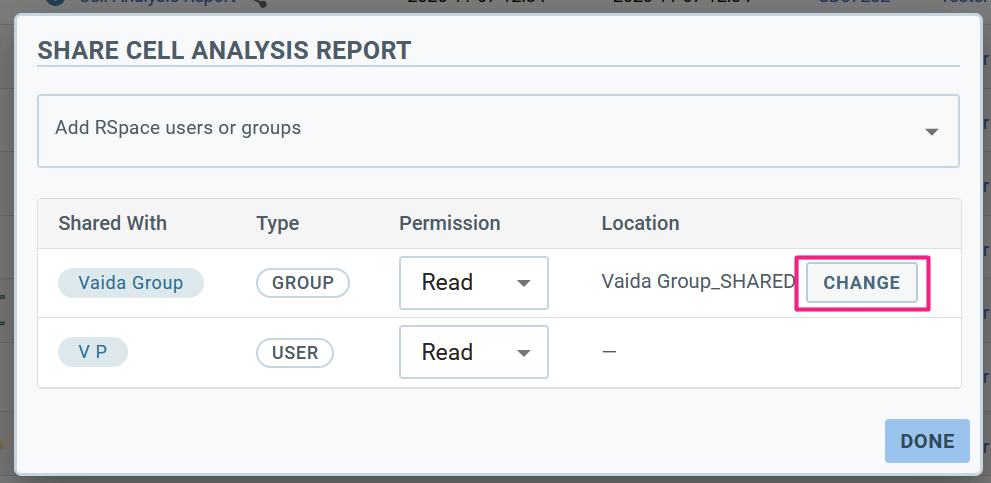The height and width of the screenshot is (483, 991).
Task: Click the dash placeholder in V P's location
Action: coord(609,352)
